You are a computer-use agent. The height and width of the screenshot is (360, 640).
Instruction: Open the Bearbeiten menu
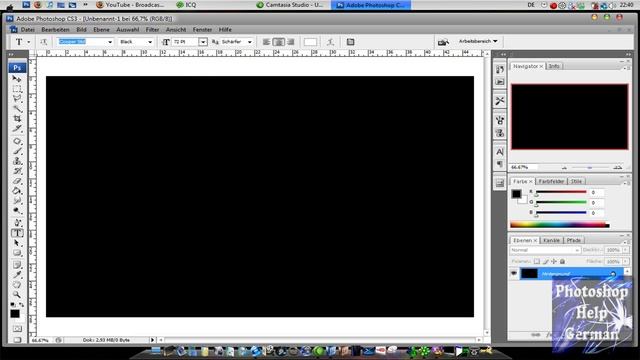(x=55, y=30)
